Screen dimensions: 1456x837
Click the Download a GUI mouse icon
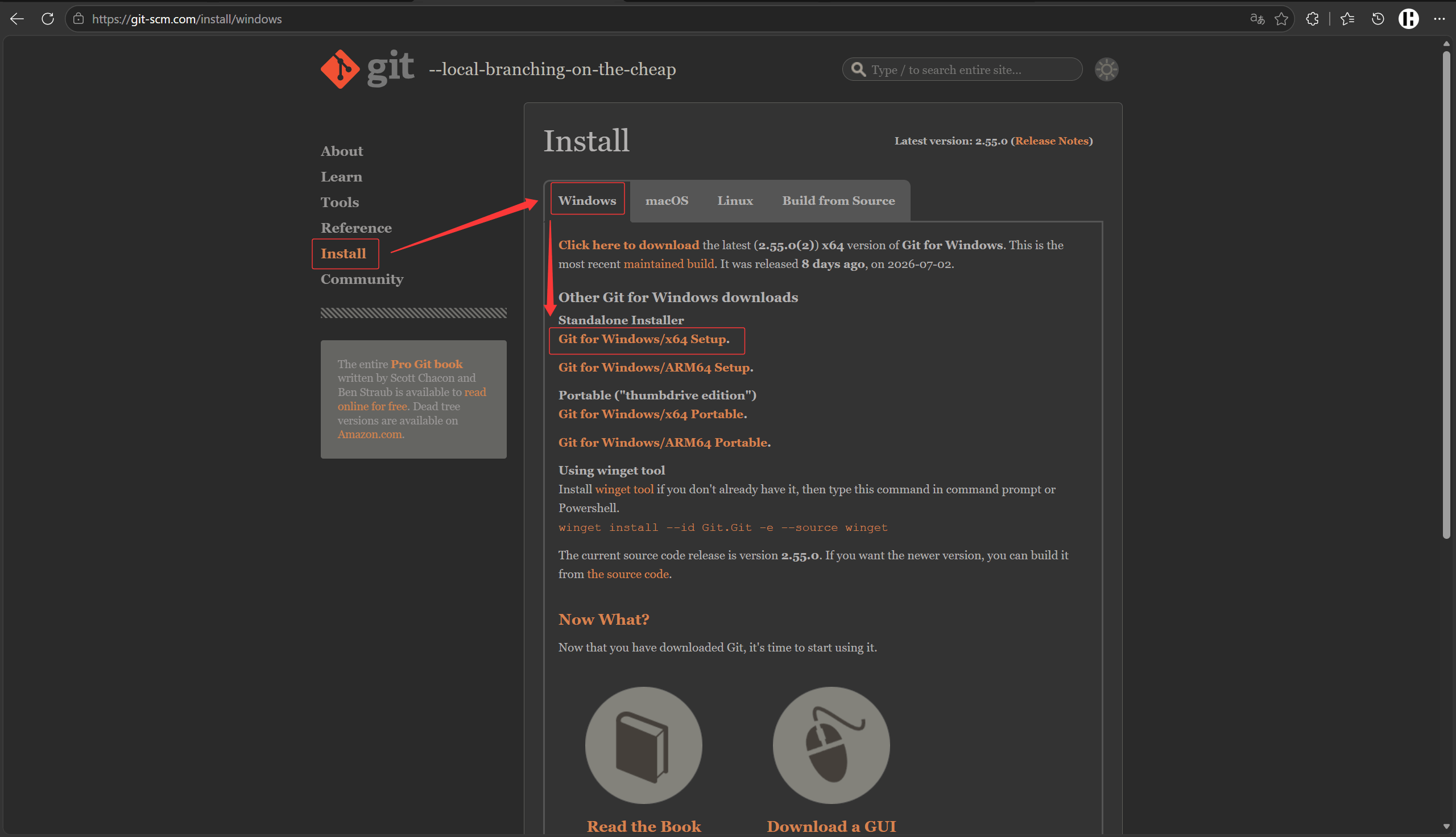[x=831, y=745]
